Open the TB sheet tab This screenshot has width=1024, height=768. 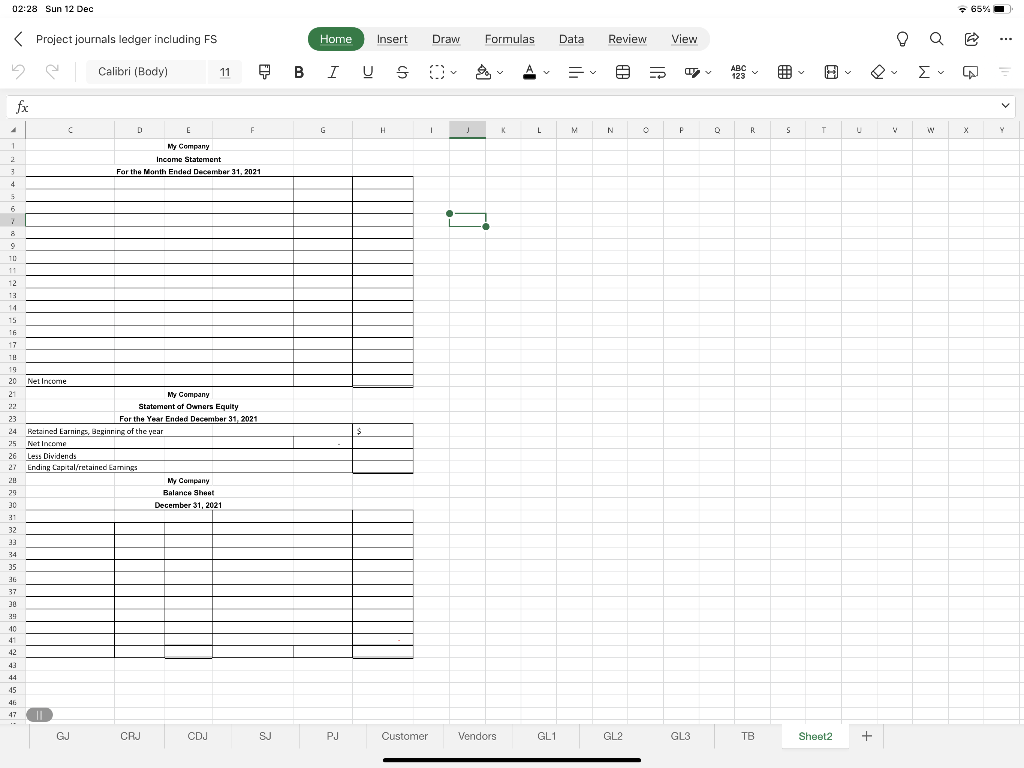coord(748,736)
